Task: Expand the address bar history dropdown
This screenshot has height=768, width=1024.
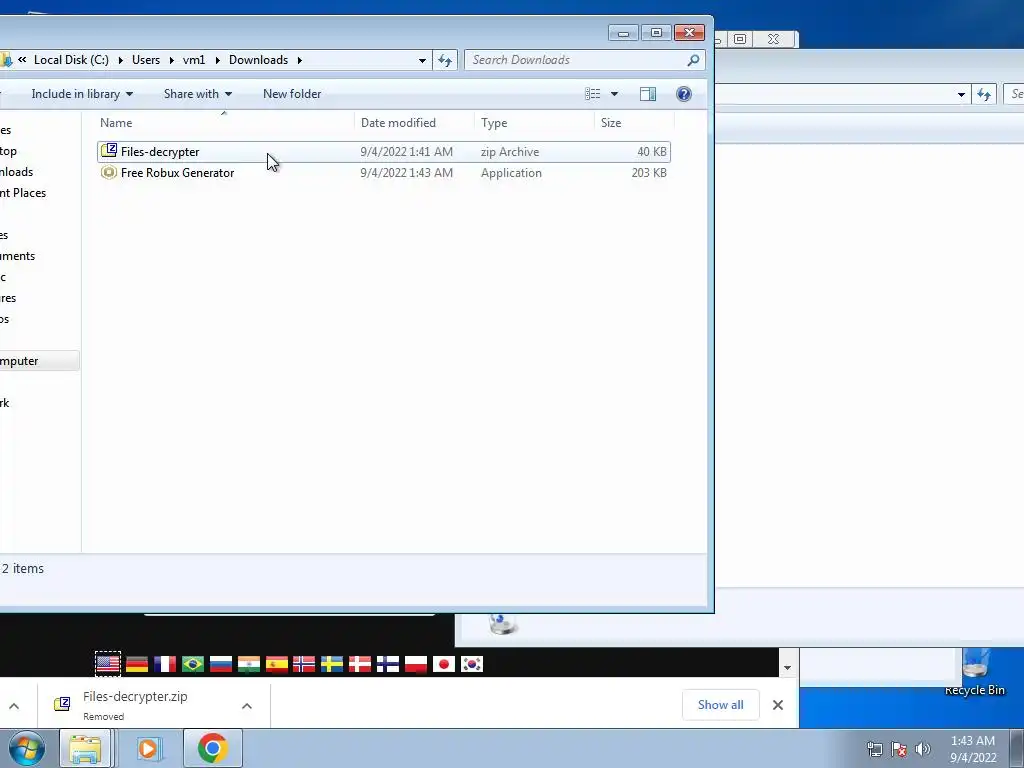Action: click(x=423, y=60)
